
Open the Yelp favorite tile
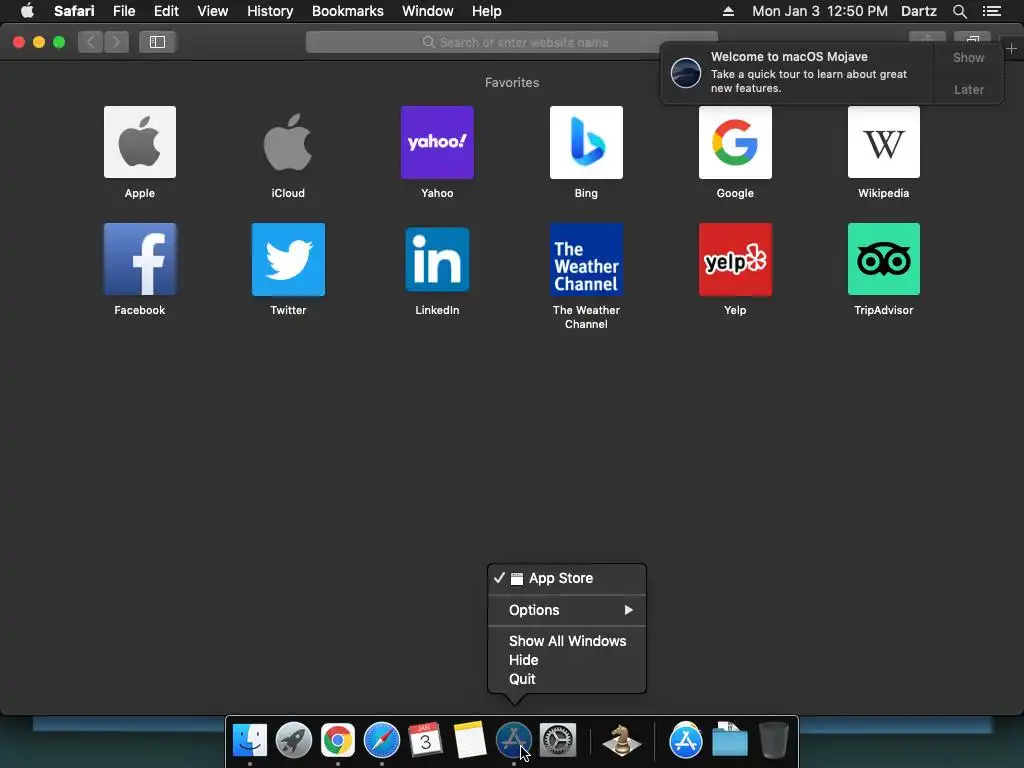tap(735, 259)
